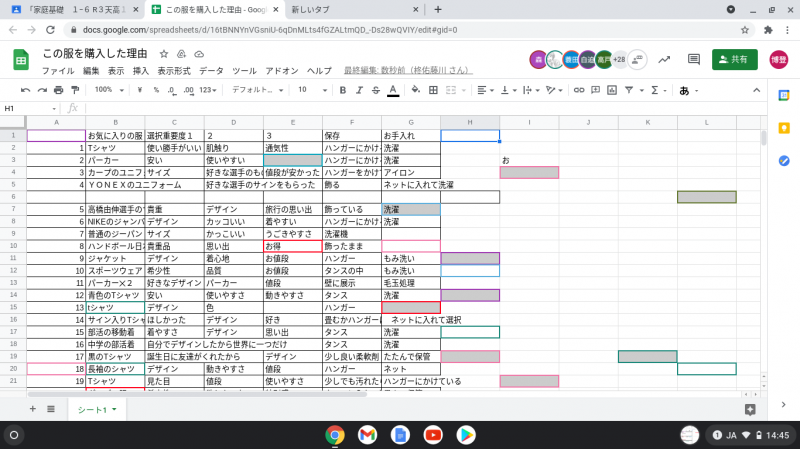Open the zoom 100% dropdown
Screen dimensions: 800x449
(108, 90)
